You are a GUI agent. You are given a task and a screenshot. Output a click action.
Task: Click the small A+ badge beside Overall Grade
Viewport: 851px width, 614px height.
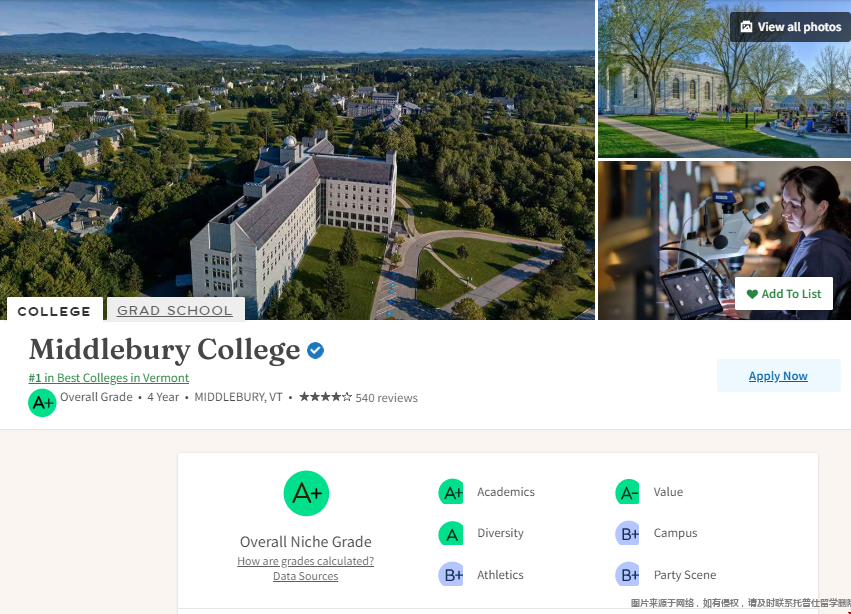[x=42, y=403]
